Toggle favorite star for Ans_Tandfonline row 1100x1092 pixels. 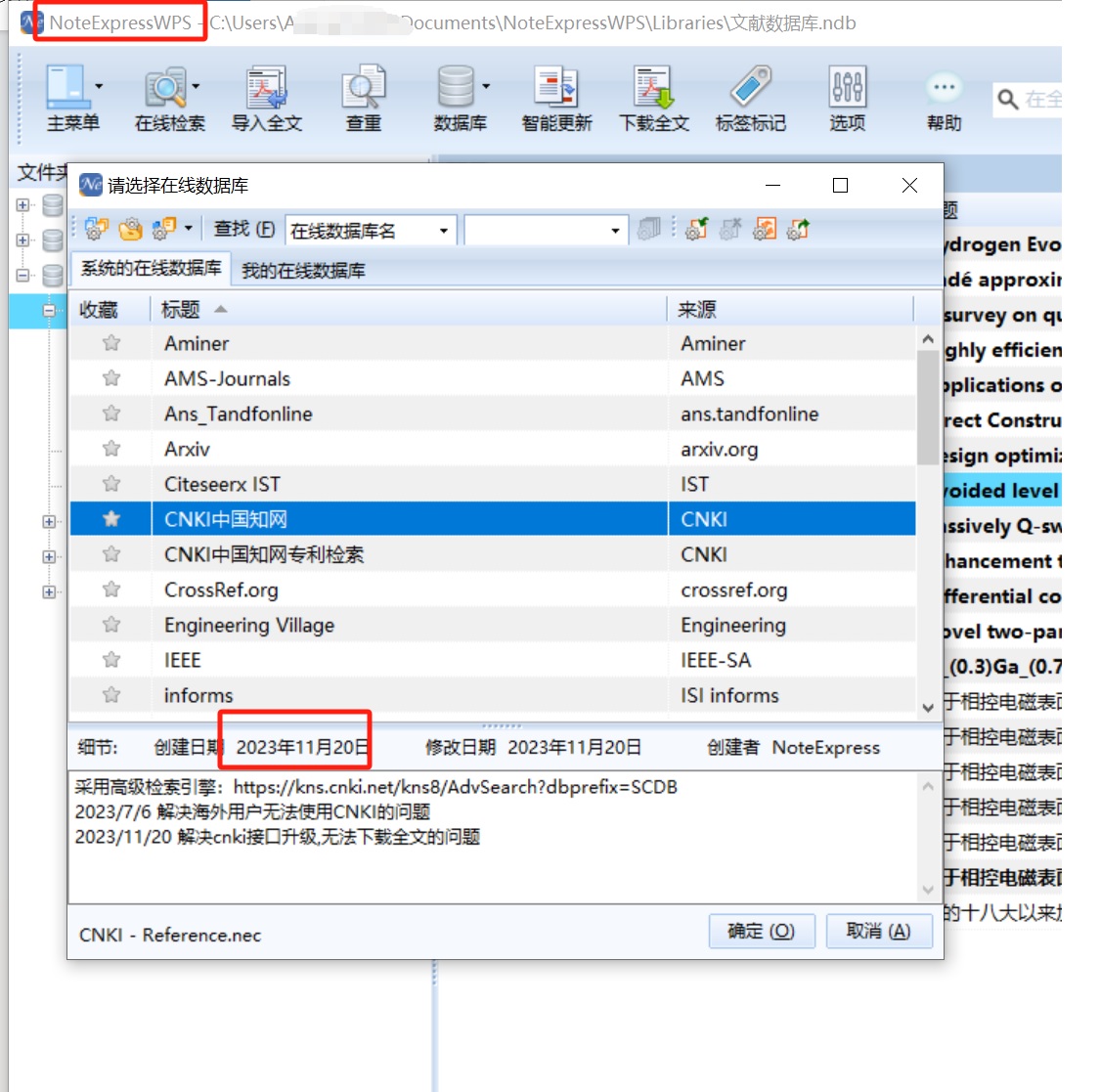tap(110, 414)
